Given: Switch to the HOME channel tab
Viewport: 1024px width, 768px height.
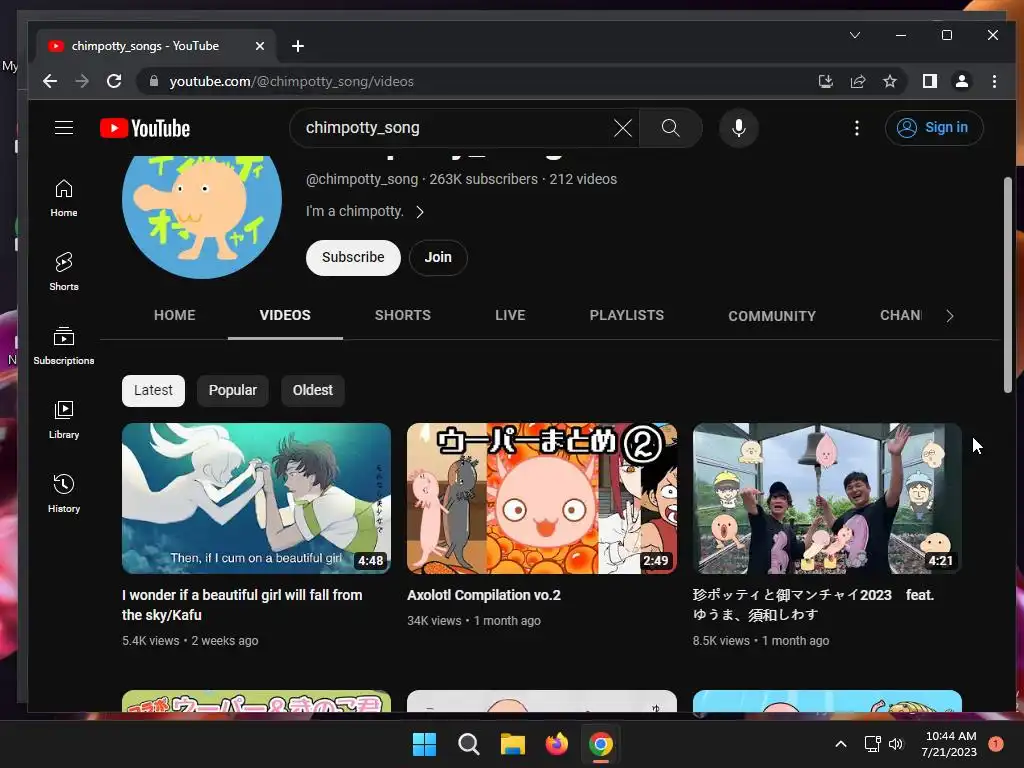Looking at the screenshot, I should [174, 315].
